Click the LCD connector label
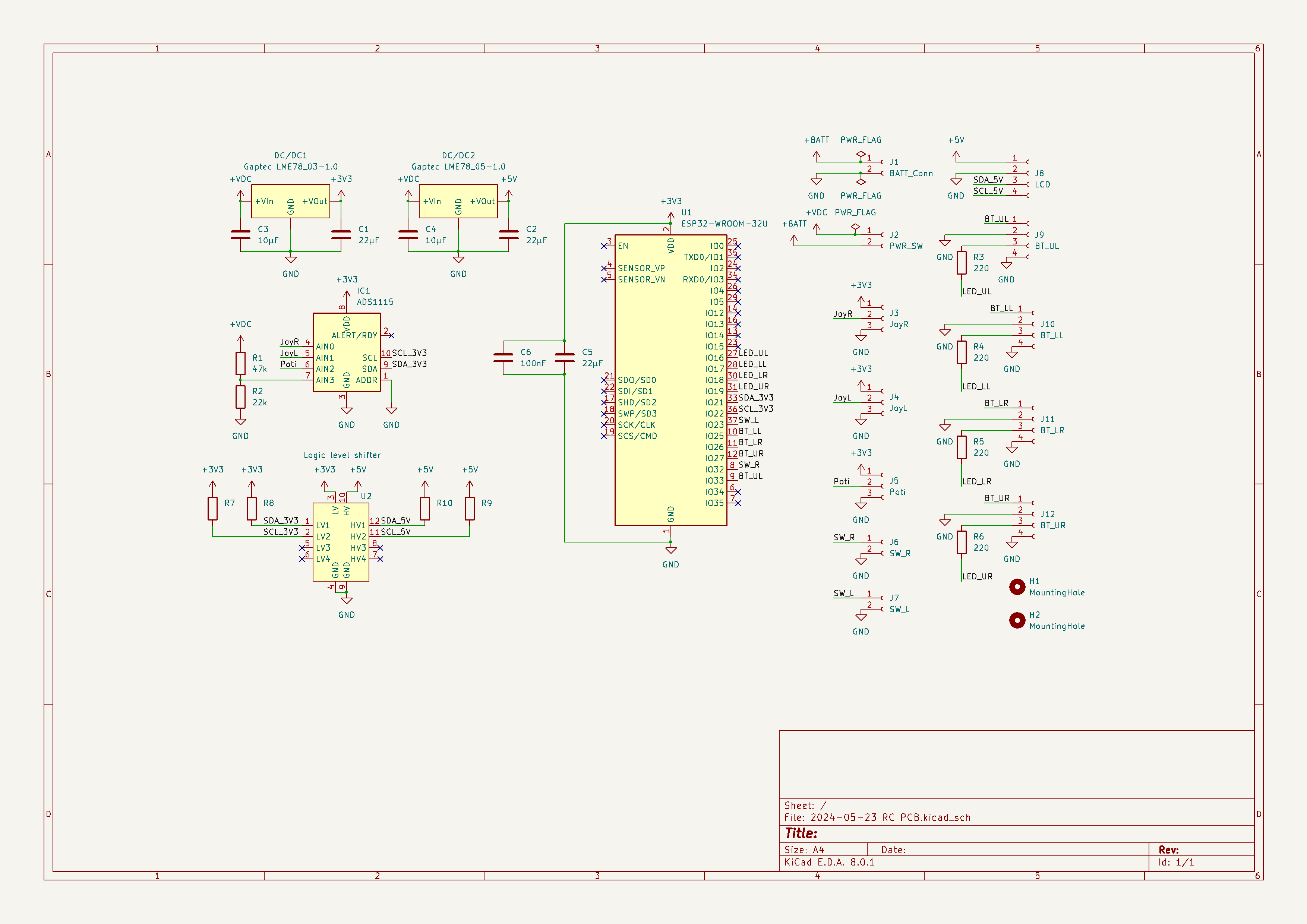The width and height of the screenshot is (1307, 924). click(1042, 184)
